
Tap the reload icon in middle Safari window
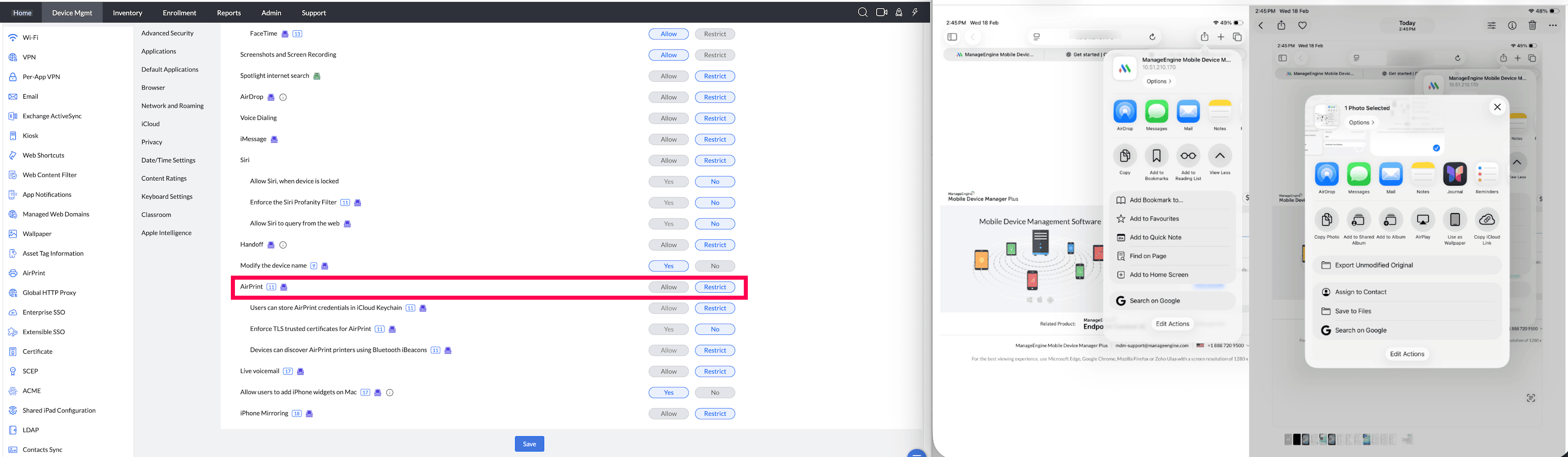[1152, 37]
